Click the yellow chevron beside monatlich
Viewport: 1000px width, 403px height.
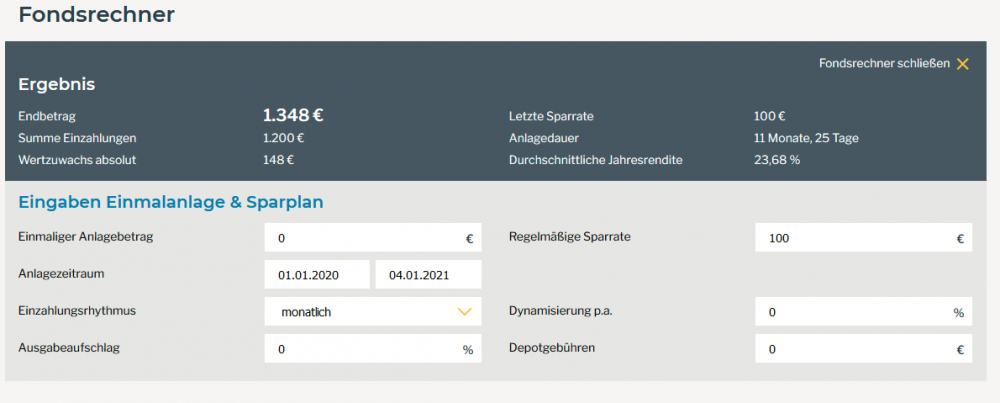[x=463, y=312]
